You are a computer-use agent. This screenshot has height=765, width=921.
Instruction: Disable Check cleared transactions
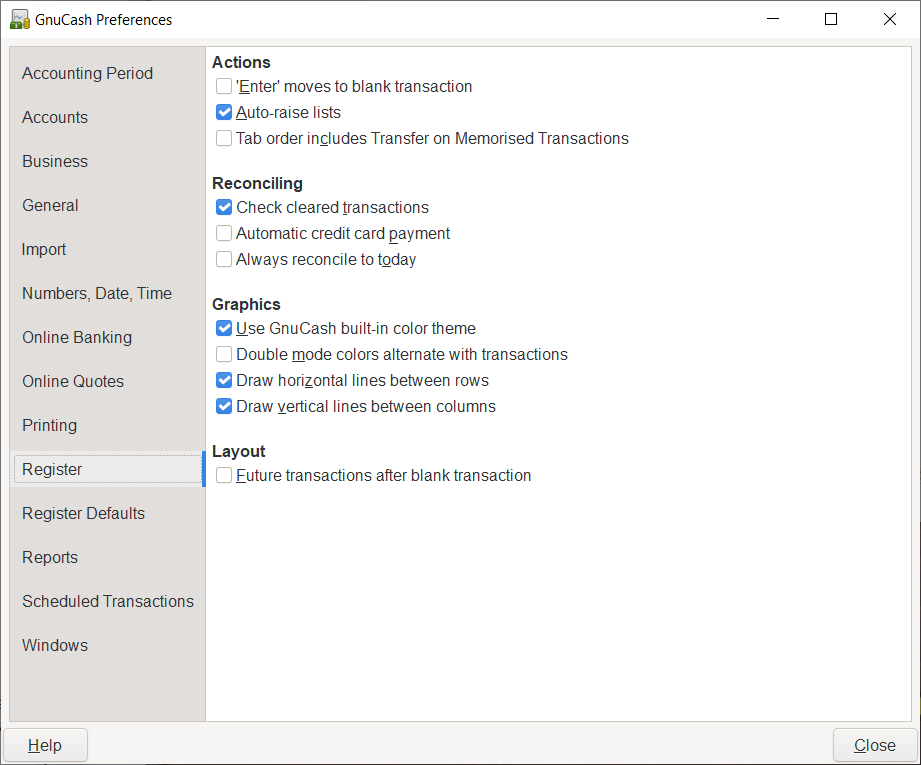coord(224,208)
